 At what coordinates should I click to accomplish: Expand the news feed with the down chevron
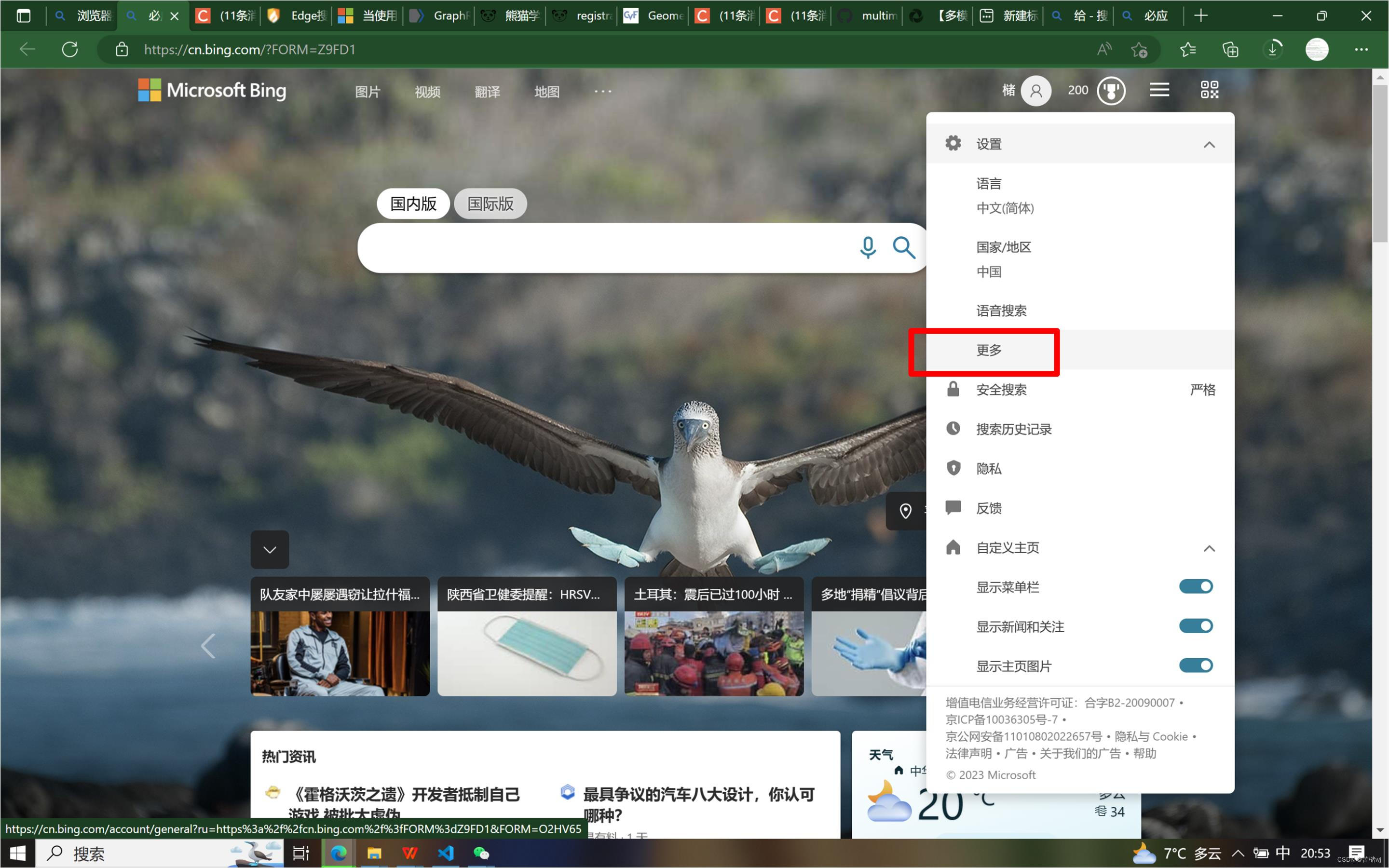[x=270, y=549]
